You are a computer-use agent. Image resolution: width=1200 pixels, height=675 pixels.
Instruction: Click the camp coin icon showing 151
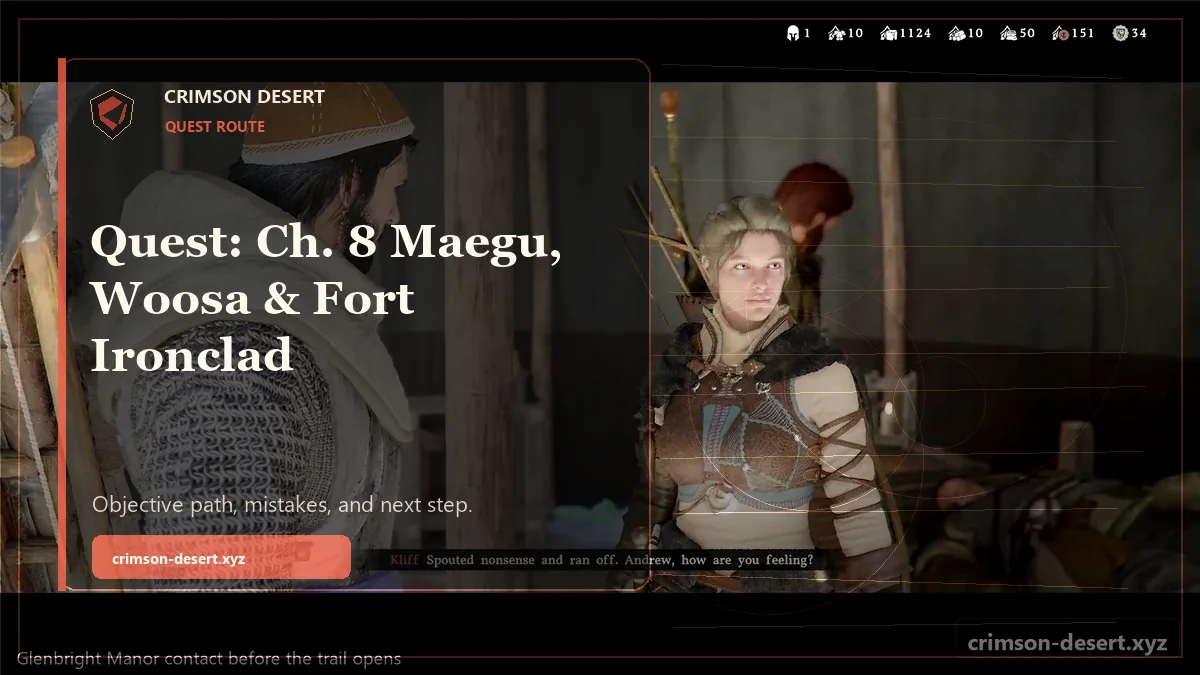(x=1060, y=33)
